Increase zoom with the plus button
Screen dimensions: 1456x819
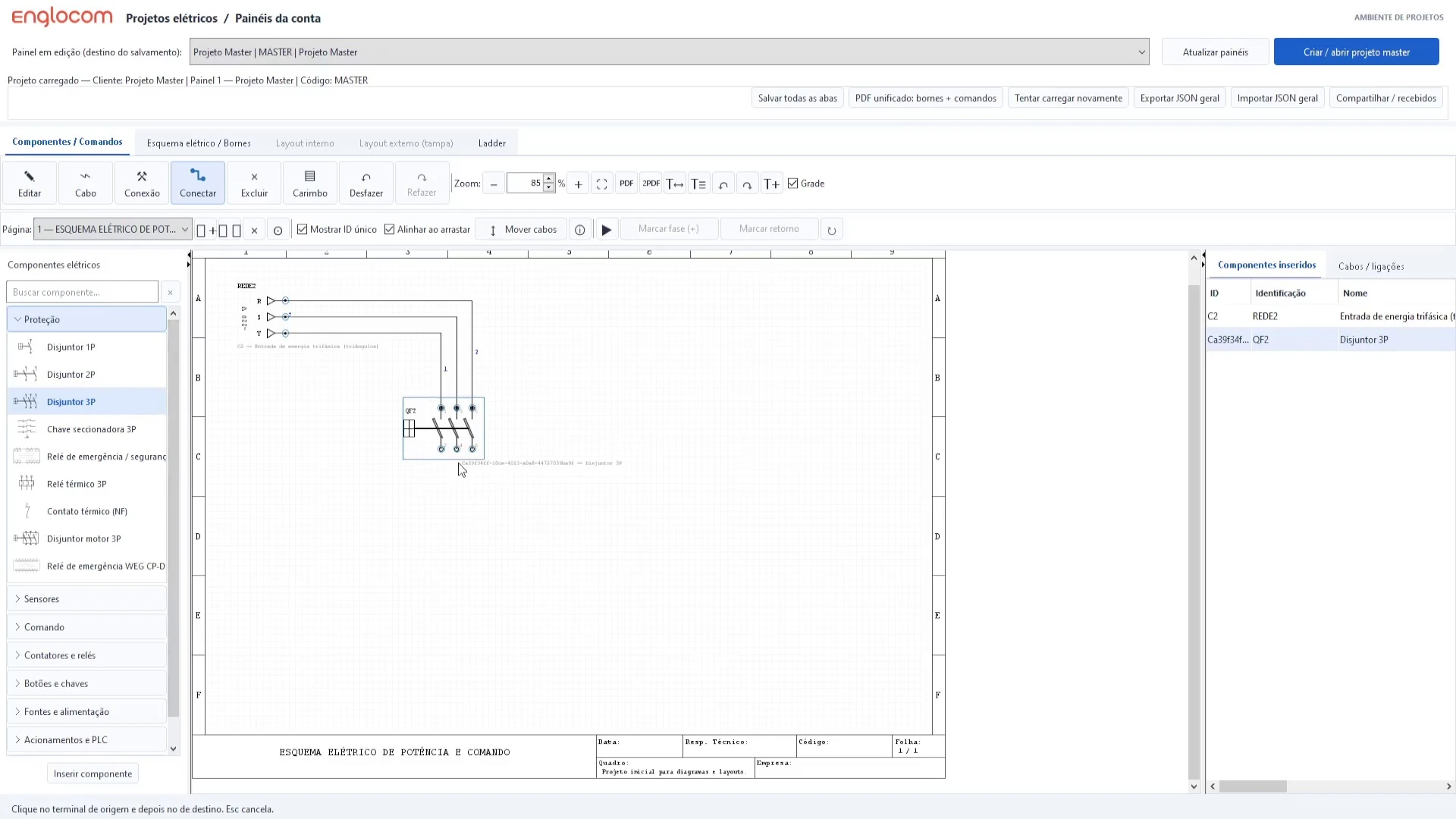pos(579,184)
